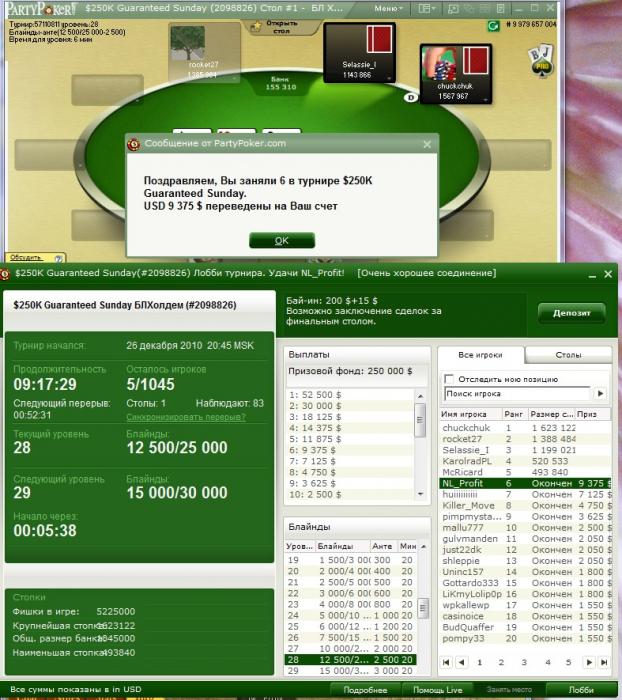622x700 pixels.
Task: Click the green refresh icon near the hand number
Action: pyautogui.click(x=493, y=26)
